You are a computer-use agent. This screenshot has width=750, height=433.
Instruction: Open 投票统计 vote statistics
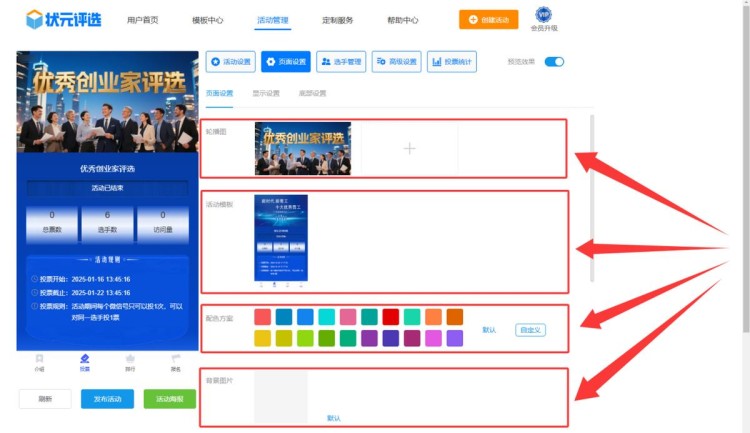(x=452, y=62)
